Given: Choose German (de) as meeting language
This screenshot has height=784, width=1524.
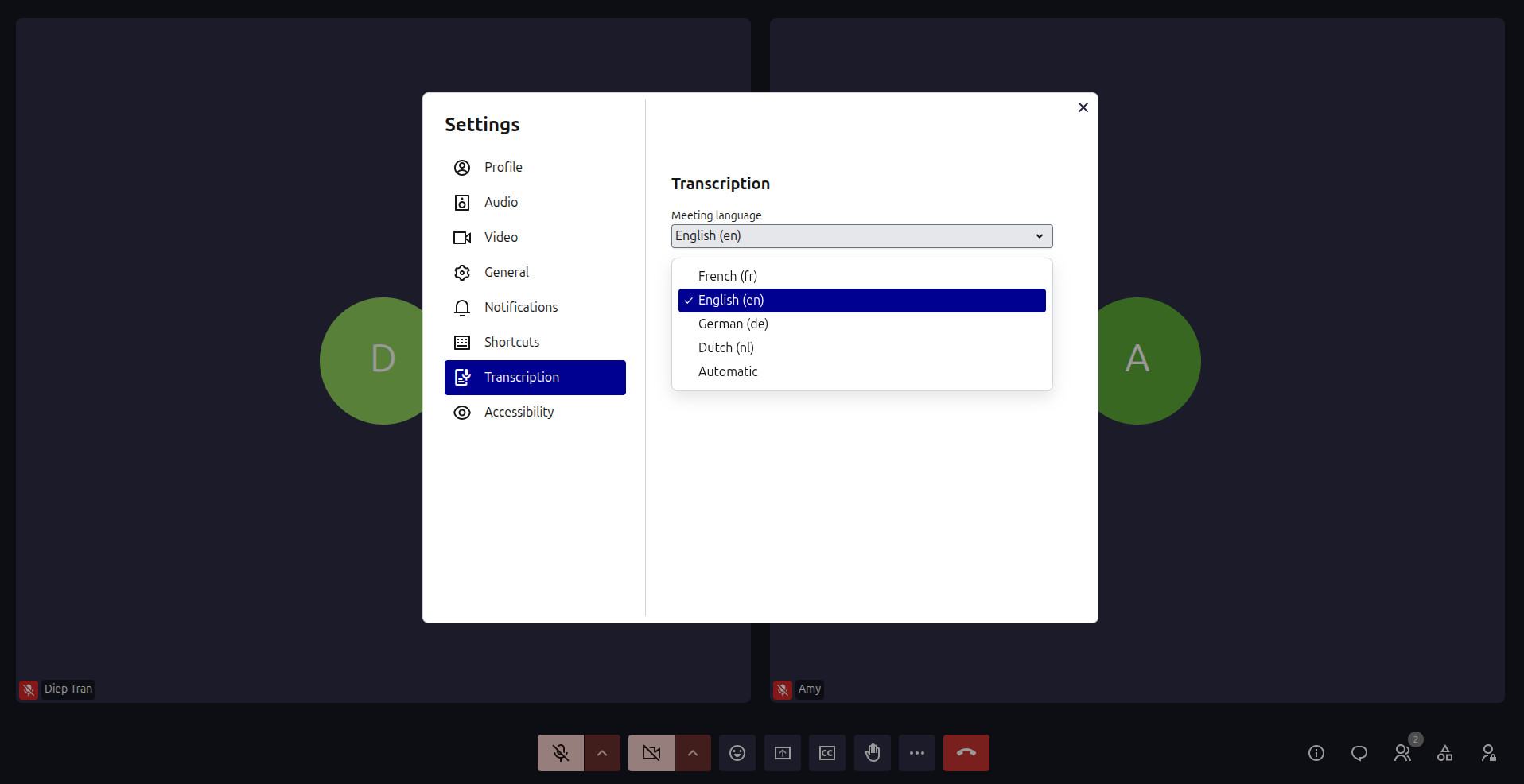Looking at the screenshot, I should tap(861, 324).
